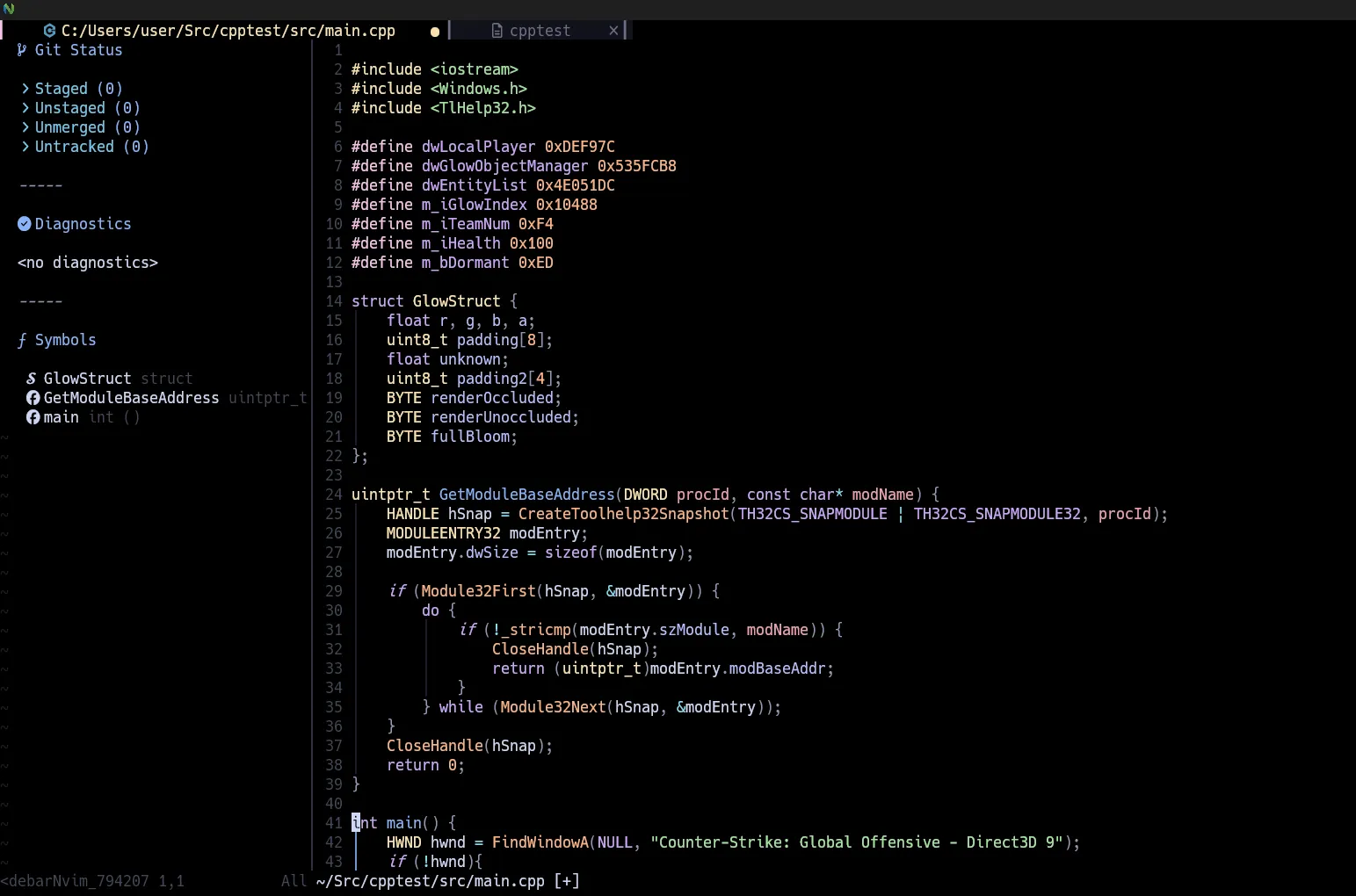Viewport: 1356px width, 896px height.
Task: Click the document icon on cpptest tab
Action: [x=497, y=31]
